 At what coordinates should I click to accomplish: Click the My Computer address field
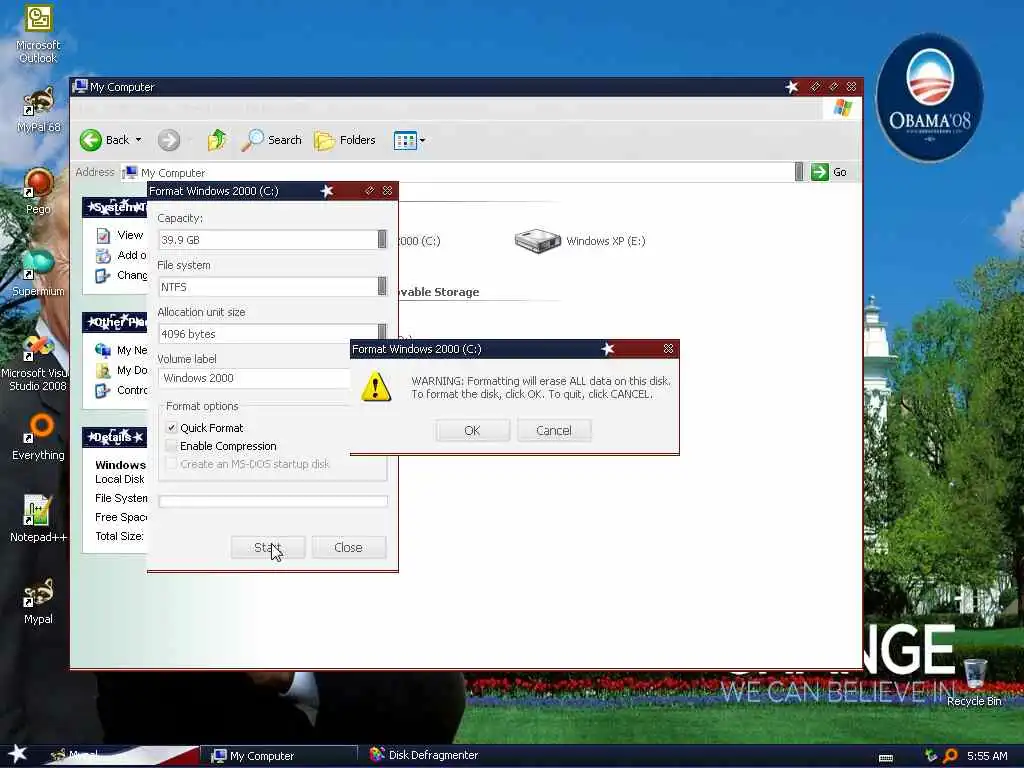click(x=457, y=172)
